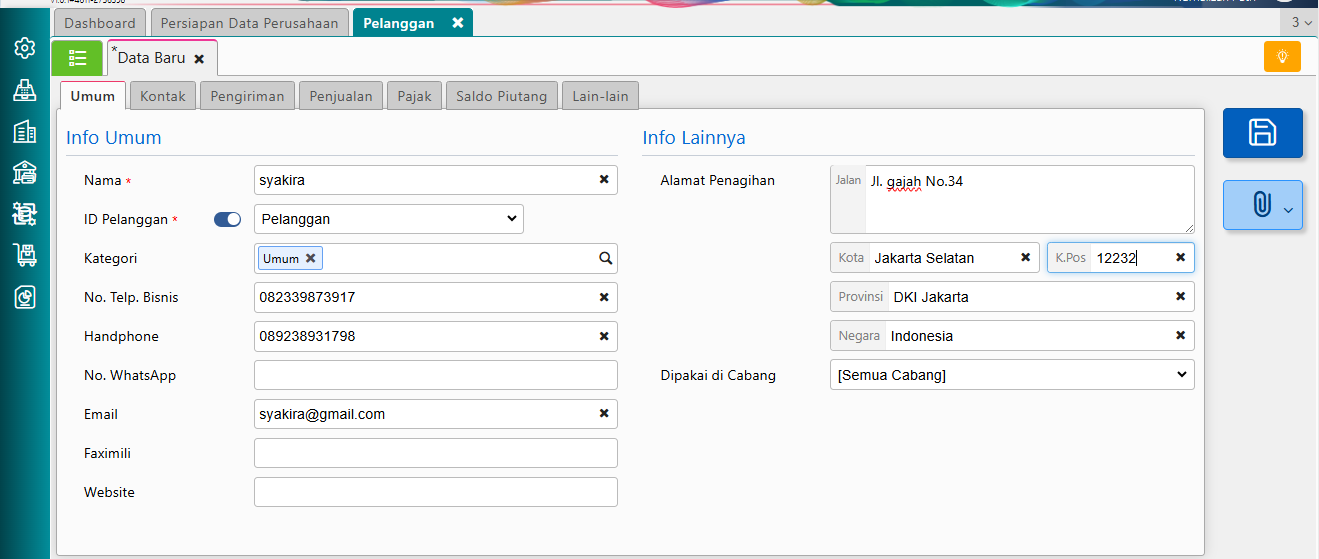Open the Pajak tab
The image size is (1319, 559).
(414, 96)
